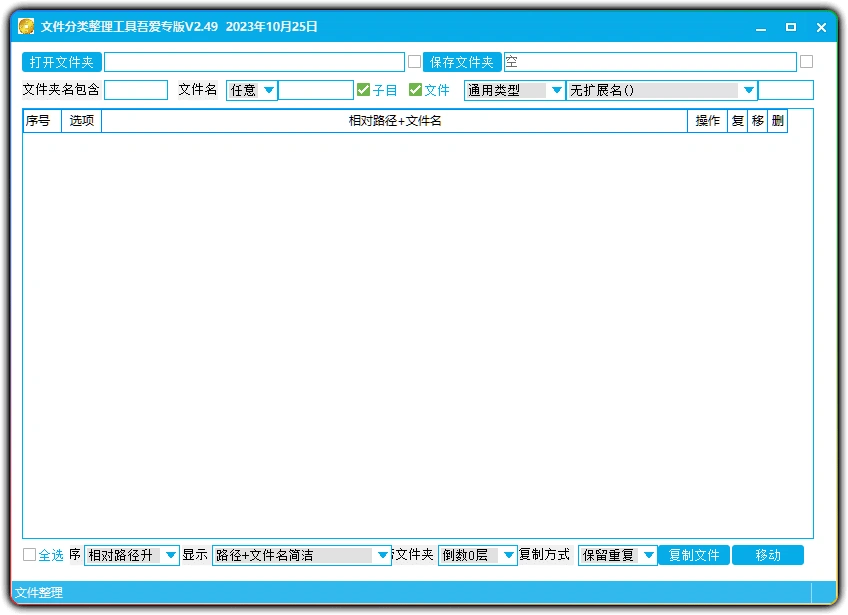Click the 保存文件夹 button

pos(461,61)
